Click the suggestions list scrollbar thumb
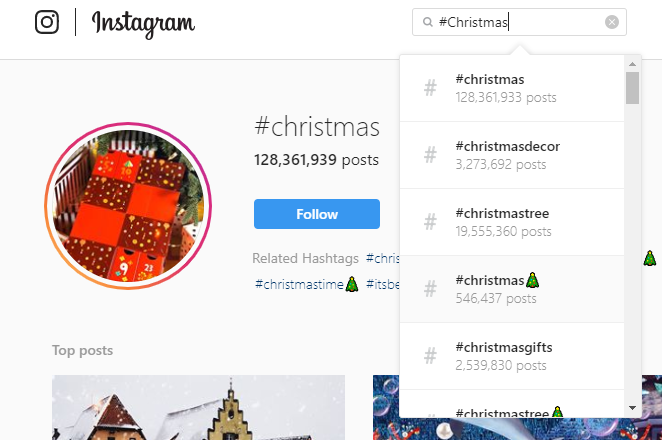 point(632,88)
